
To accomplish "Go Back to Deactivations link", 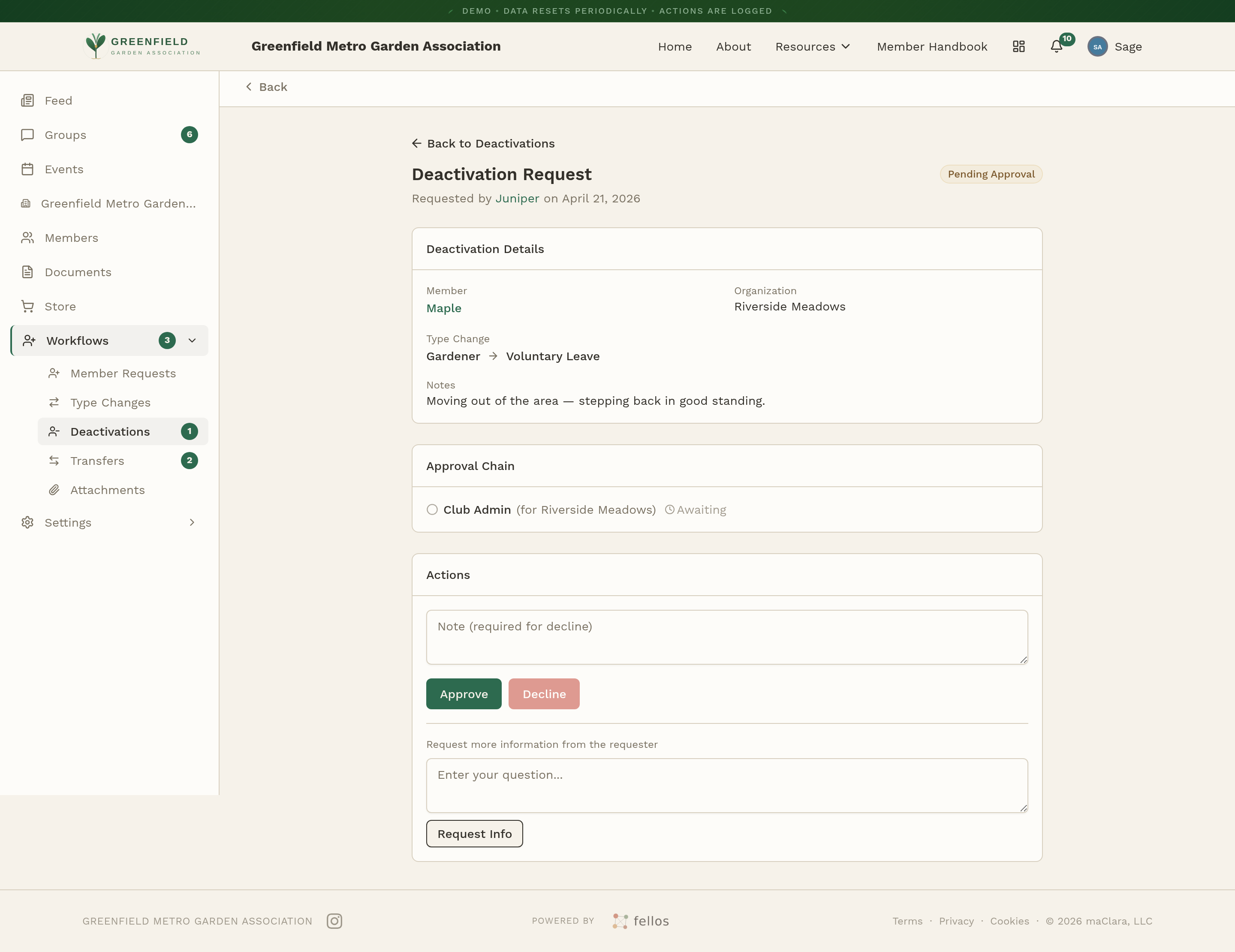I will 483,144.
